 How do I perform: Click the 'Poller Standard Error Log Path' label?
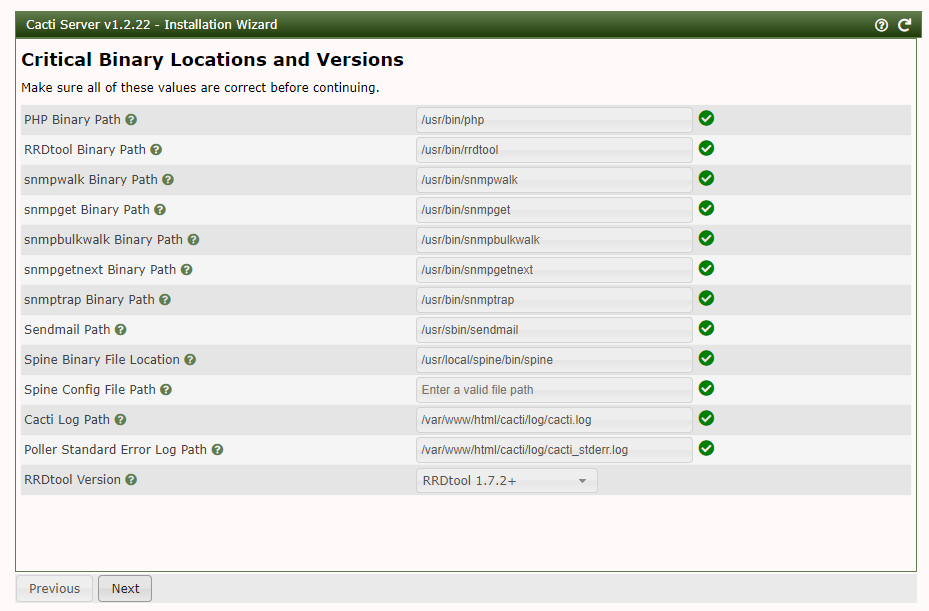click(x=116, y=450)
